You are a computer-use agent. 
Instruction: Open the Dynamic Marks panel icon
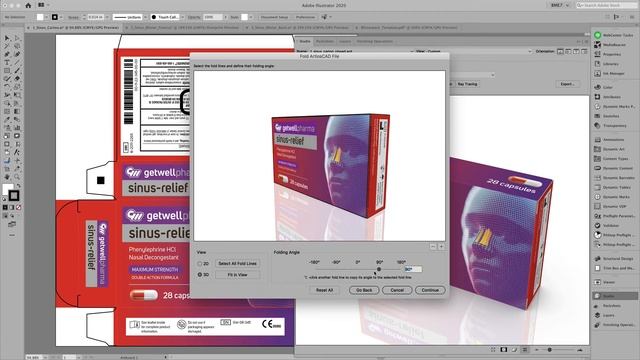click(598, 107)
